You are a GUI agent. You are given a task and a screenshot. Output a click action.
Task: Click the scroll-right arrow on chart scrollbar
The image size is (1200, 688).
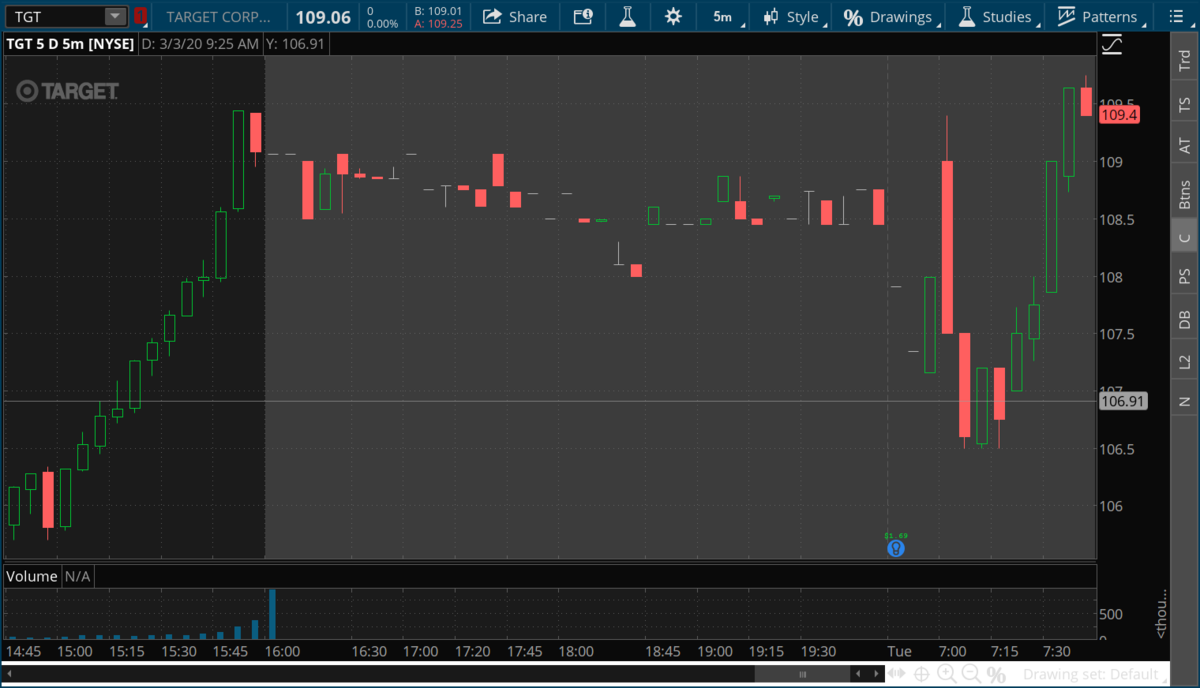[876, 675]
